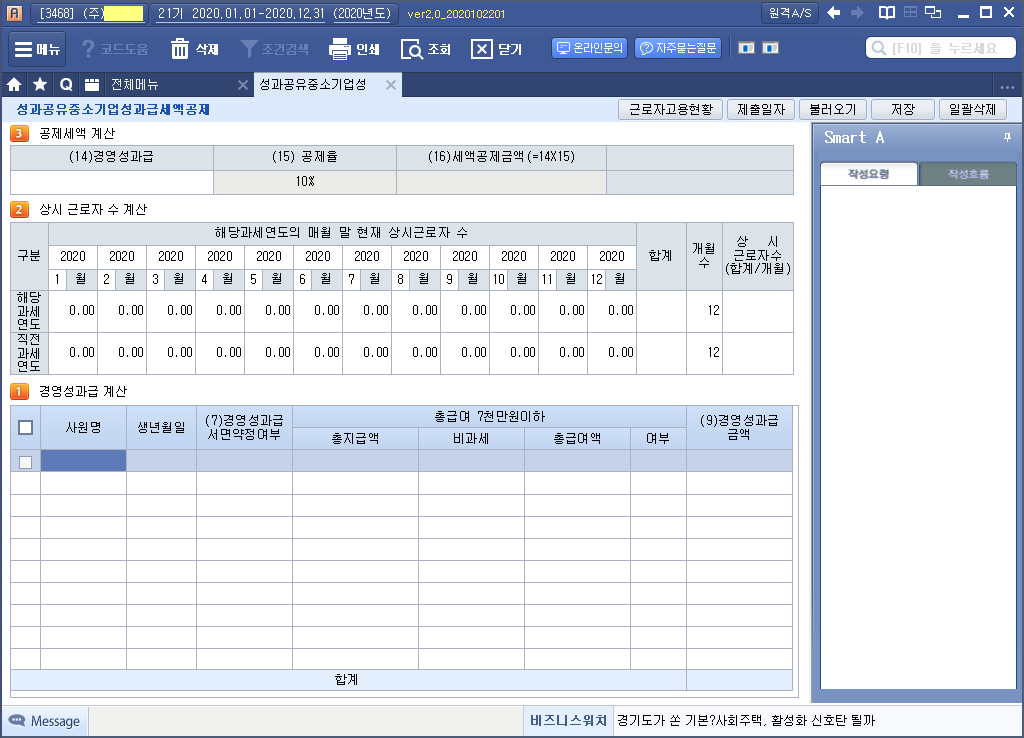Select the 작성흐름 tab in Smart A
The height and width of the screenshot is (738, 1024).
[x=967, y=174]
